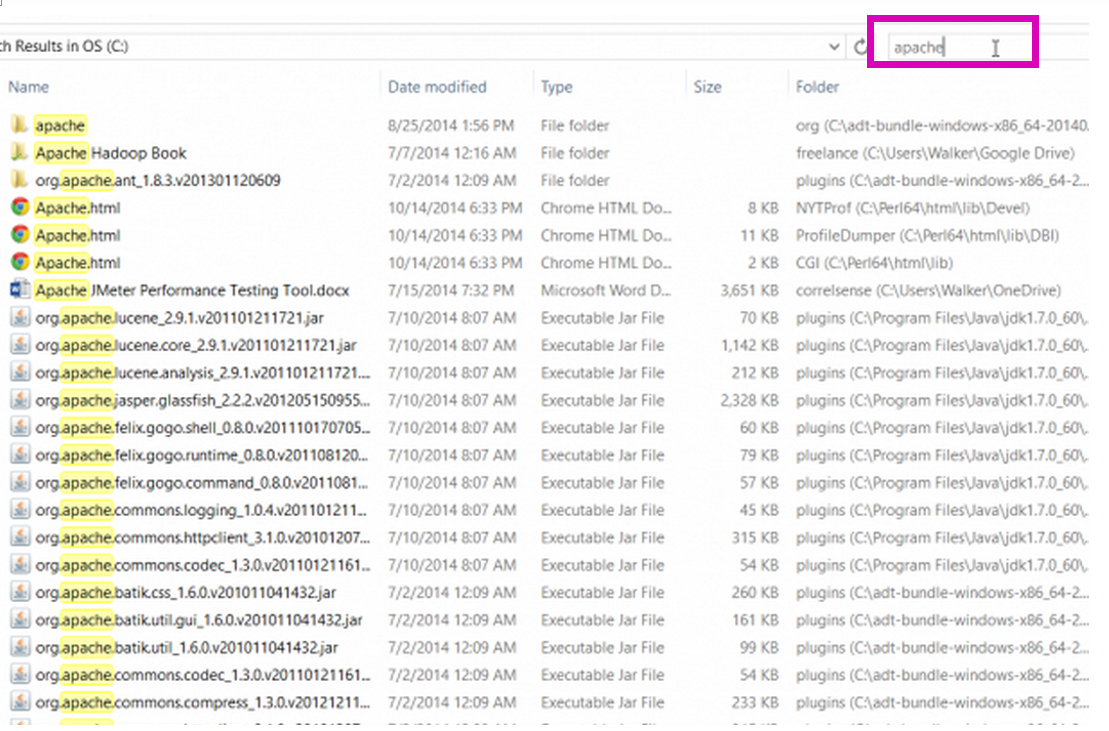The image size is (1109, 731).
Task: Click jar icon of org.apache.commons.compress
Action: pyautogui.click(x=20, y=702)
